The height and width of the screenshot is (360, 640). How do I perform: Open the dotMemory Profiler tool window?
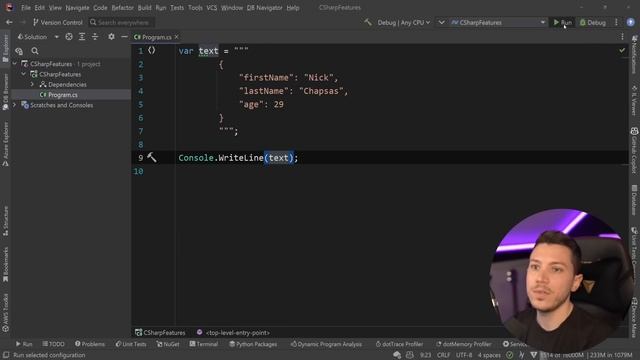tap(464, 344)
